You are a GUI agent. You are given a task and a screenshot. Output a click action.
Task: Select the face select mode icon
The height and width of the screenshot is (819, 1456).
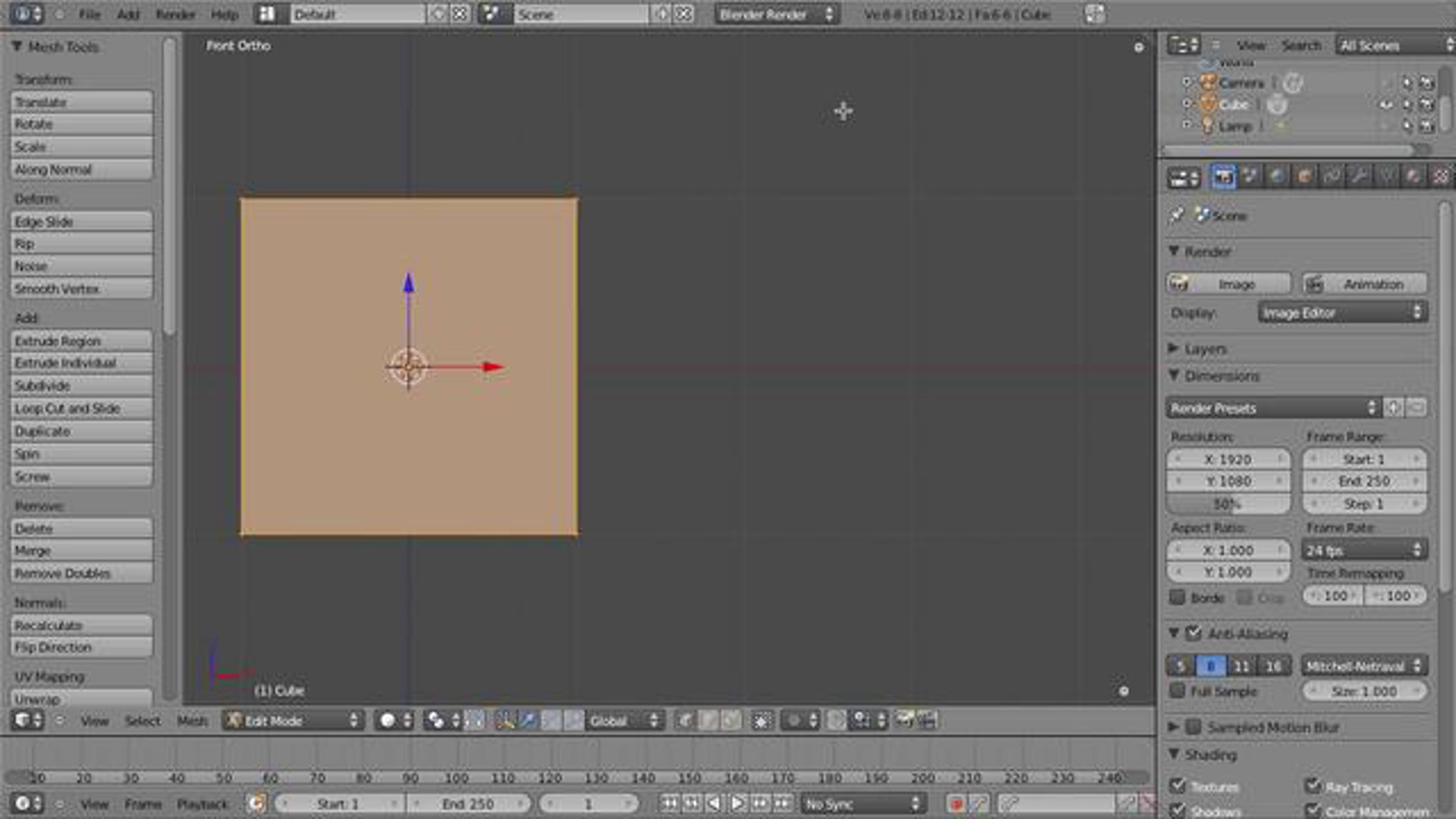click(730, 721)
